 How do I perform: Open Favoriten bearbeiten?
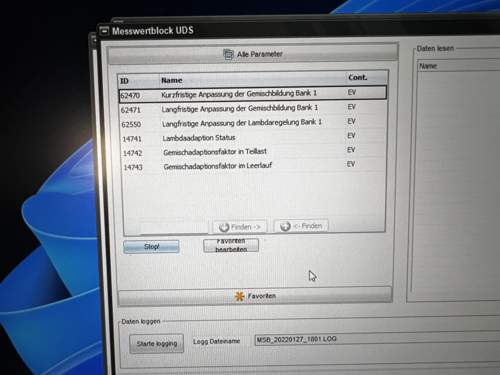click(231, 245)
